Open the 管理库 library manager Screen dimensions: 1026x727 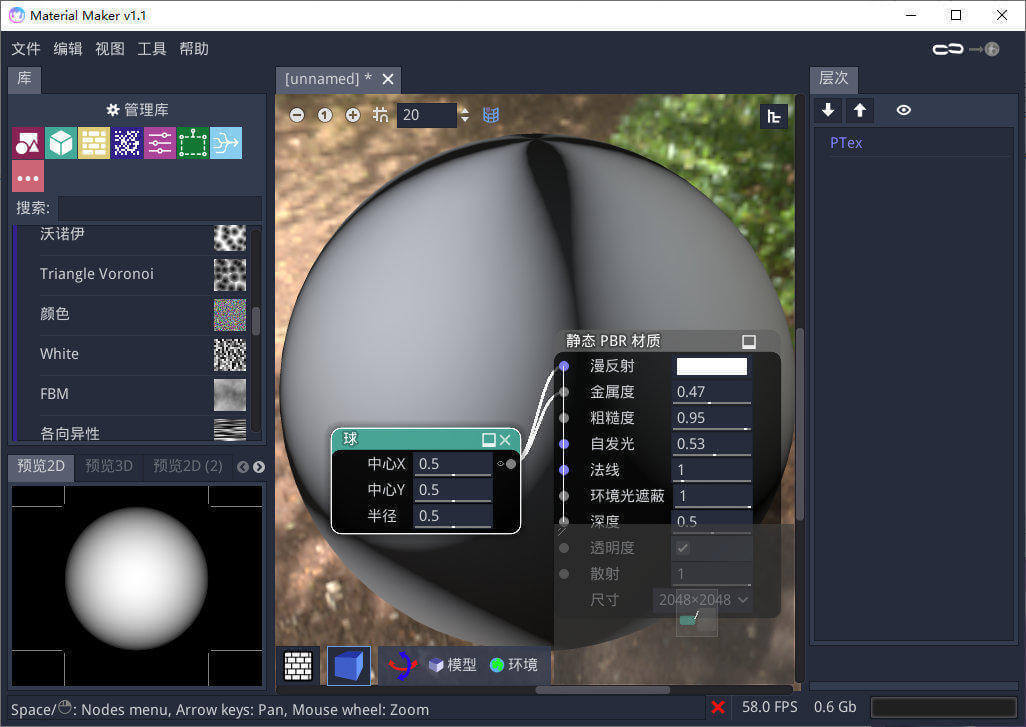(137, 109)
